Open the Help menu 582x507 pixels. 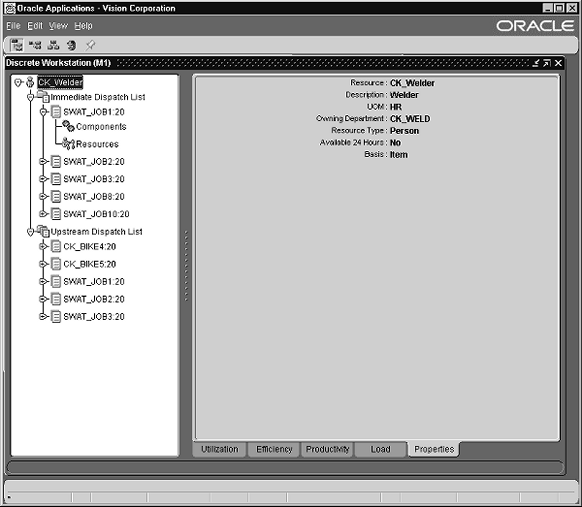pyautogui.click(x=83, y=26)
